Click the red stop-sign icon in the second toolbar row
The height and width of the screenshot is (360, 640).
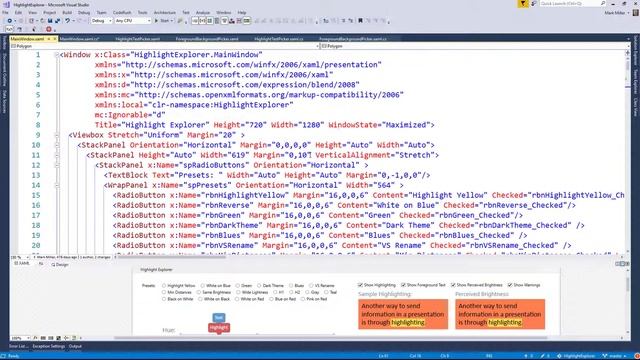click(49, 29)
